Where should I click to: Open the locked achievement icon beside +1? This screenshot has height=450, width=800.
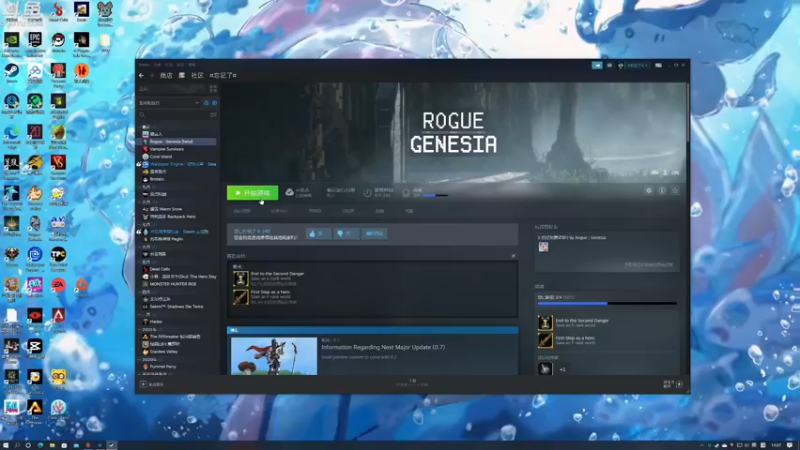pos(545,368)
